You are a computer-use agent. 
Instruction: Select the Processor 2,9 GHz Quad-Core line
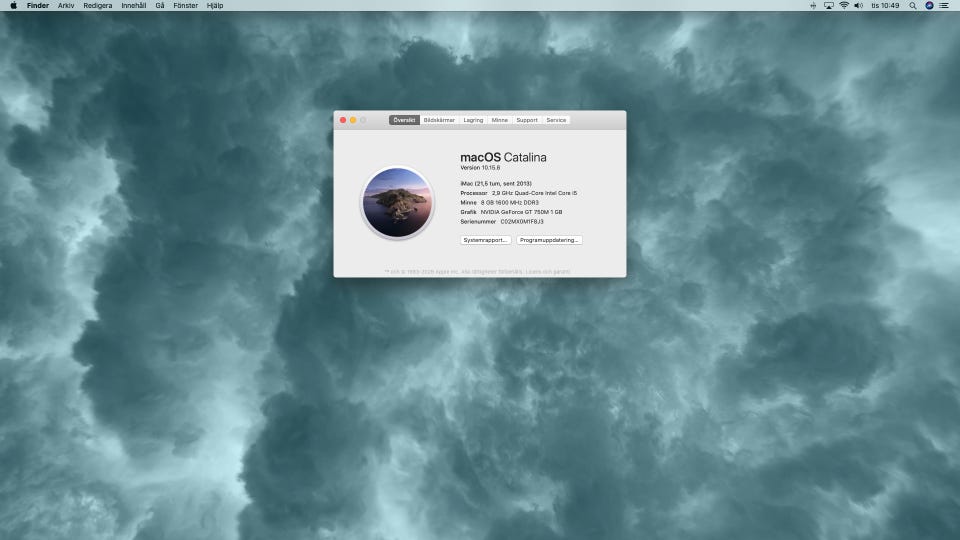point(519,193)
